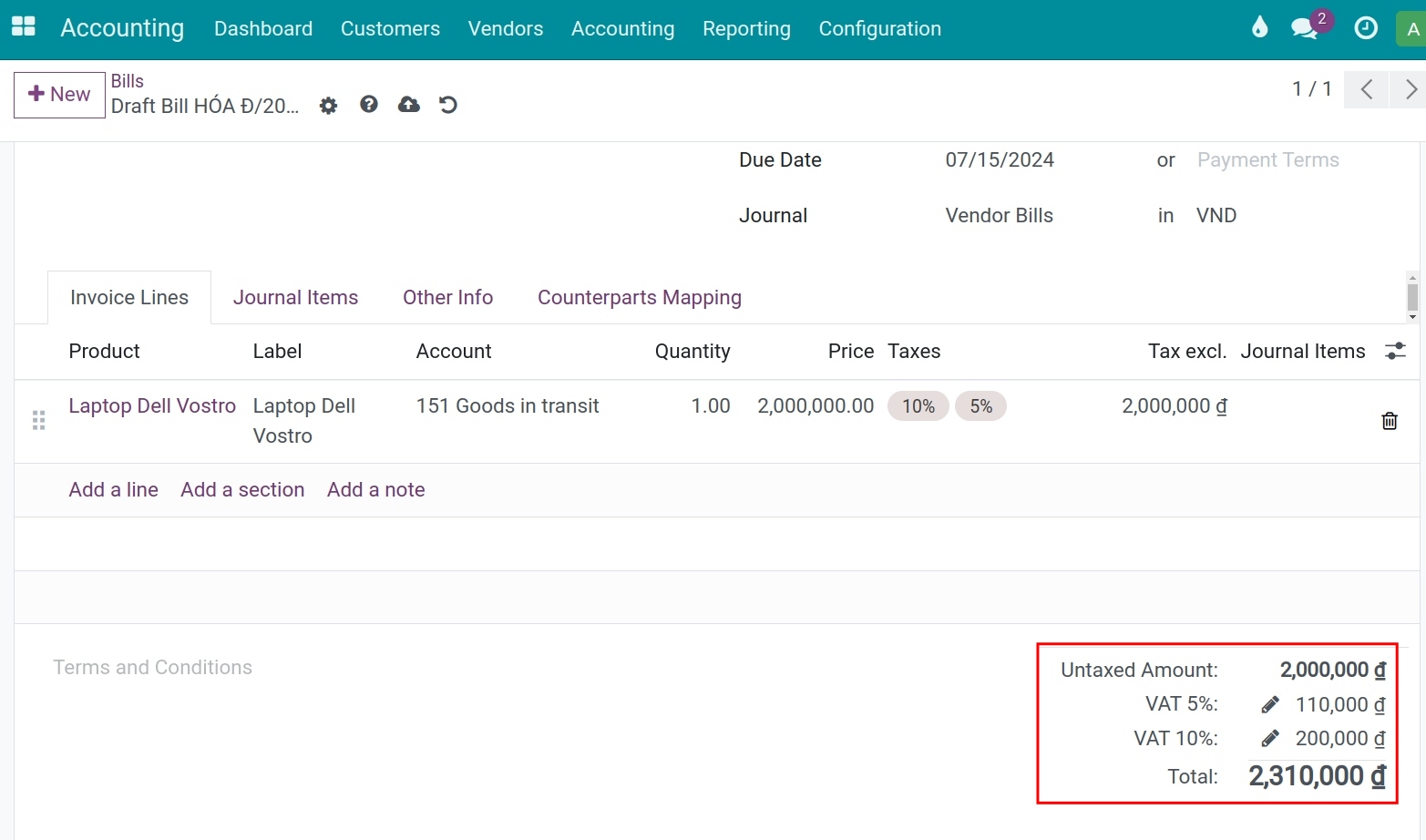Open the conversations chat icon with badge

[1306, 28]
